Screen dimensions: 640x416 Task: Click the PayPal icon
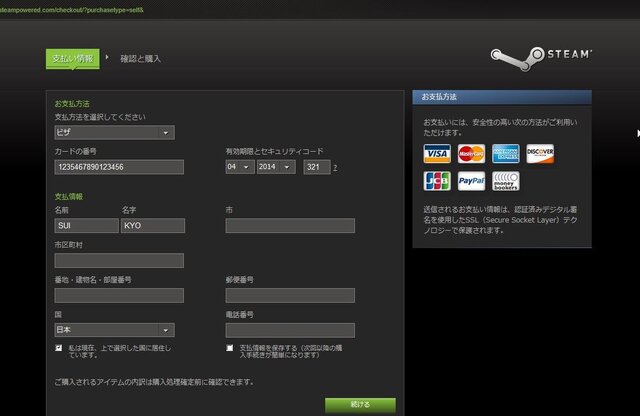tap(471, 181)
